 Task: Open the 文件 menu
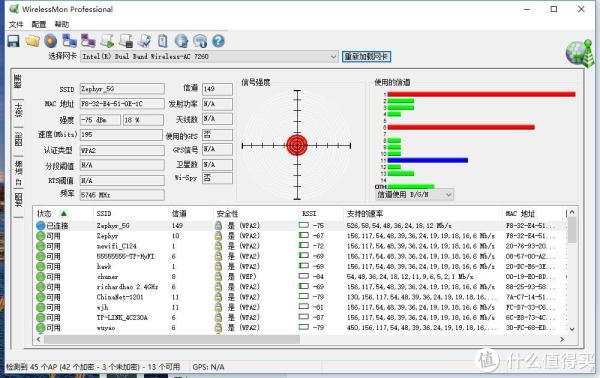[x=16, y=24]
